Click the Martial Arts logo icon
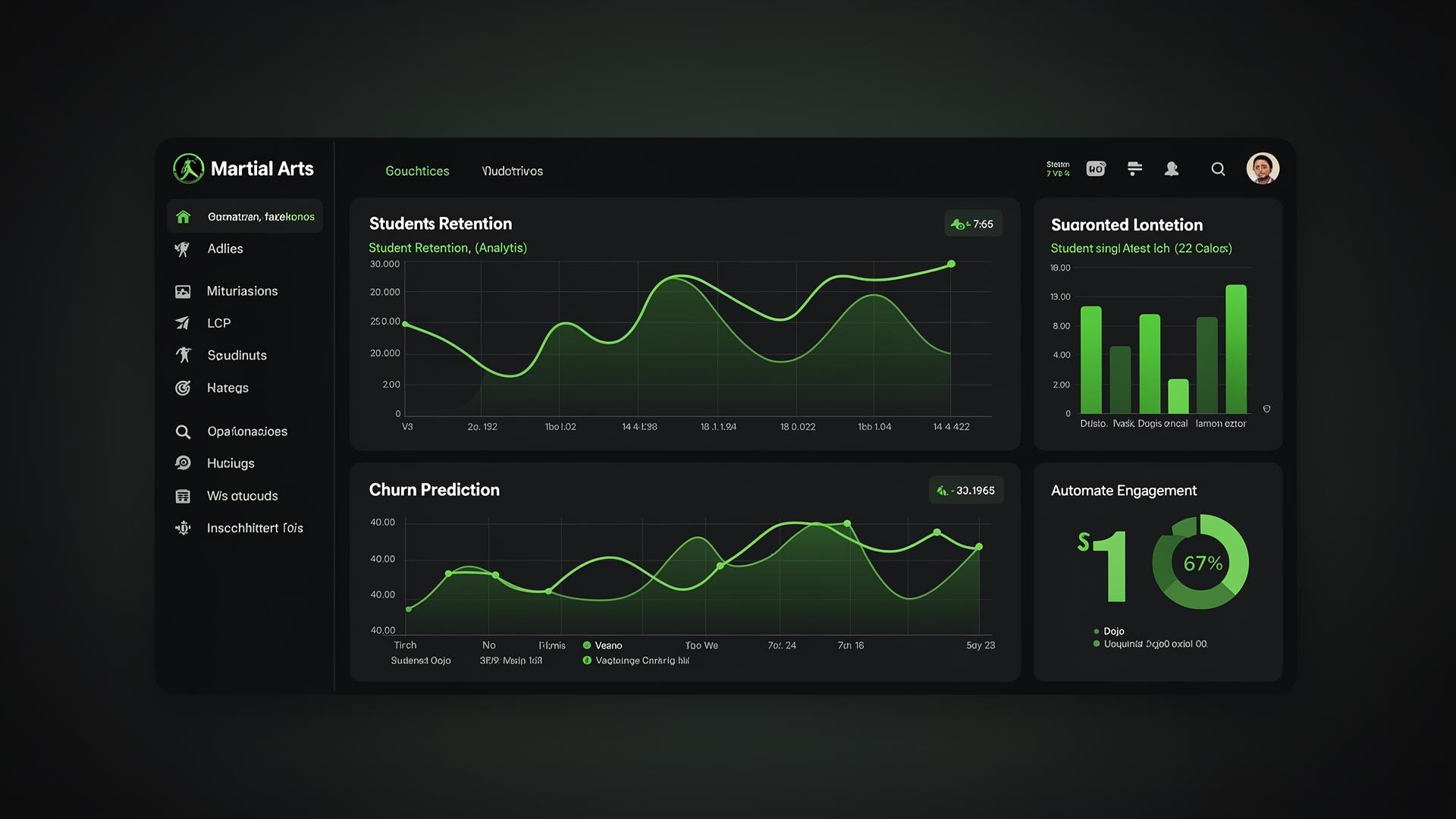Screen dimensions: 1456x819 pyautogui.click(x=188, y=168)
